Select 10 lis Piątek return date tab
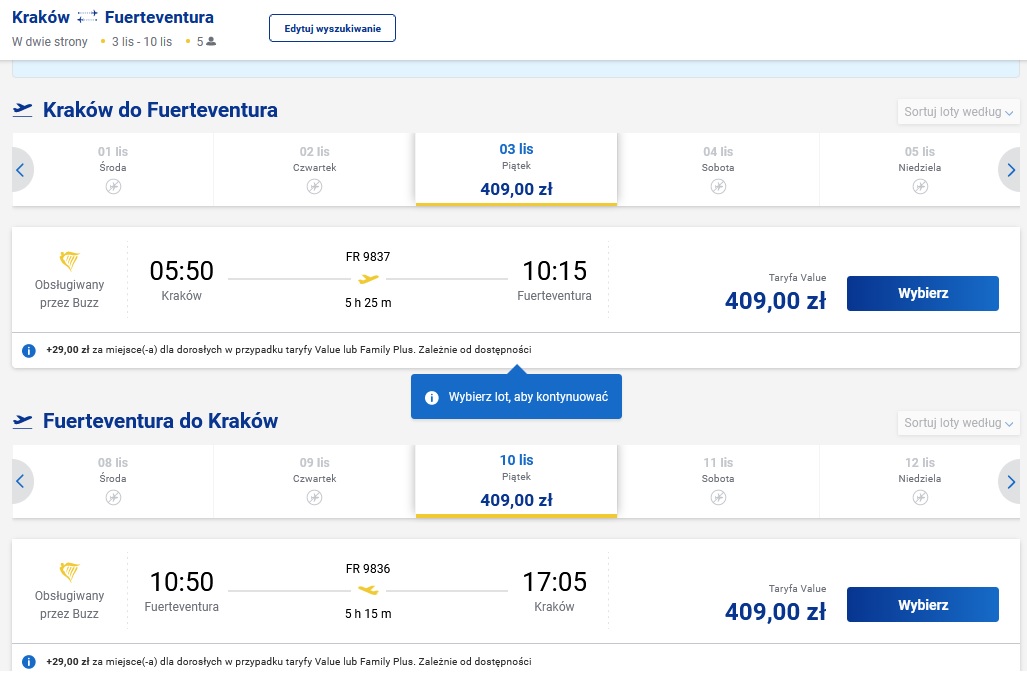The height and width of the screenshot is (696, 1027). [516, 481]
